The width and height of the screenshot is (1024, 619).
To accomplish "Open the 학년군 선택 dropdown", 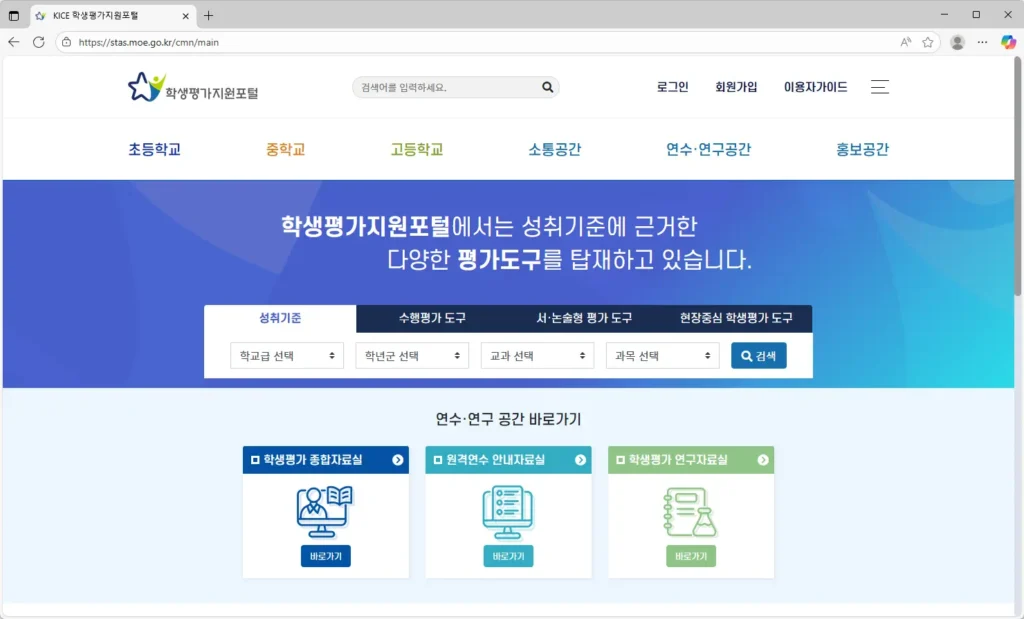I will coord(412,355).
